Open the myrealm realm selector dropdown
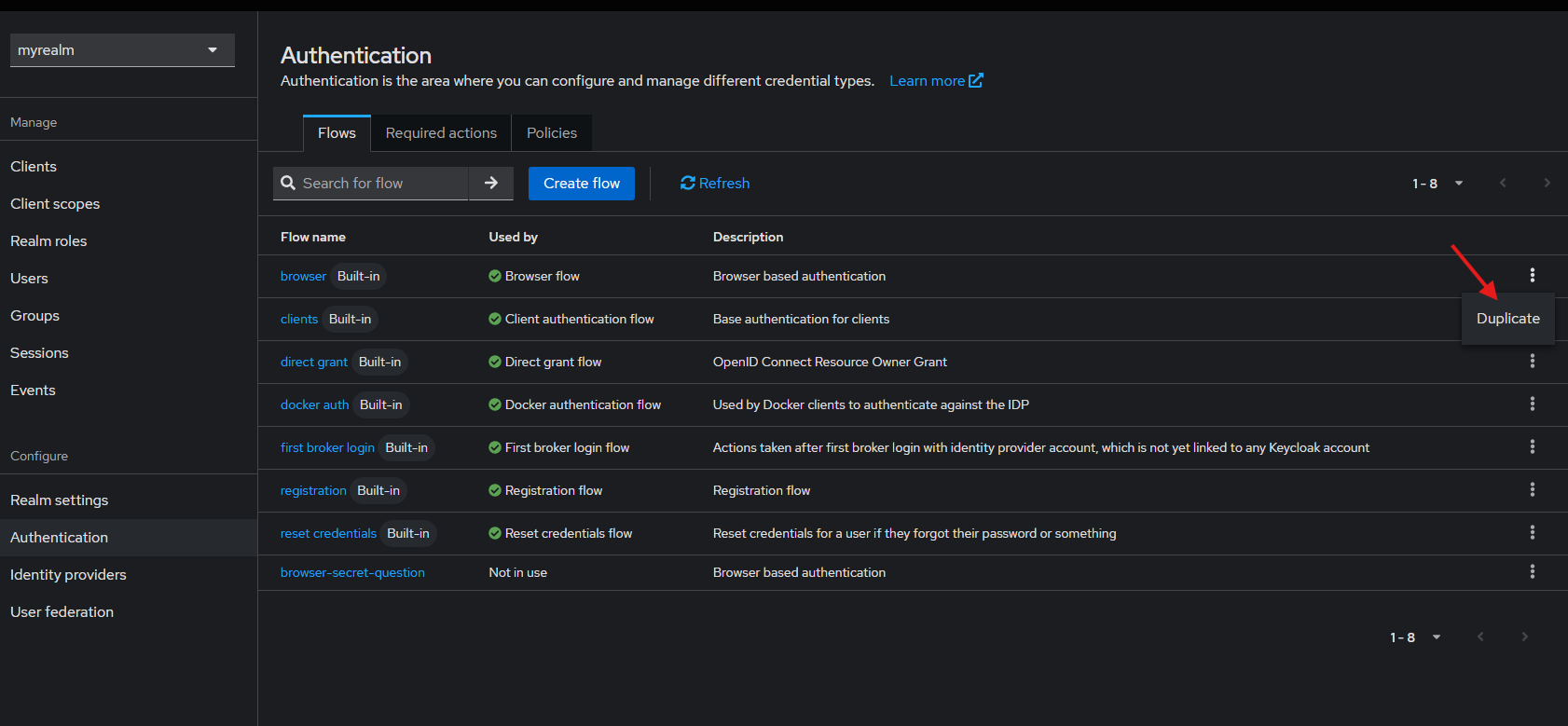1568x726 pixels. [x=122, y=50]
